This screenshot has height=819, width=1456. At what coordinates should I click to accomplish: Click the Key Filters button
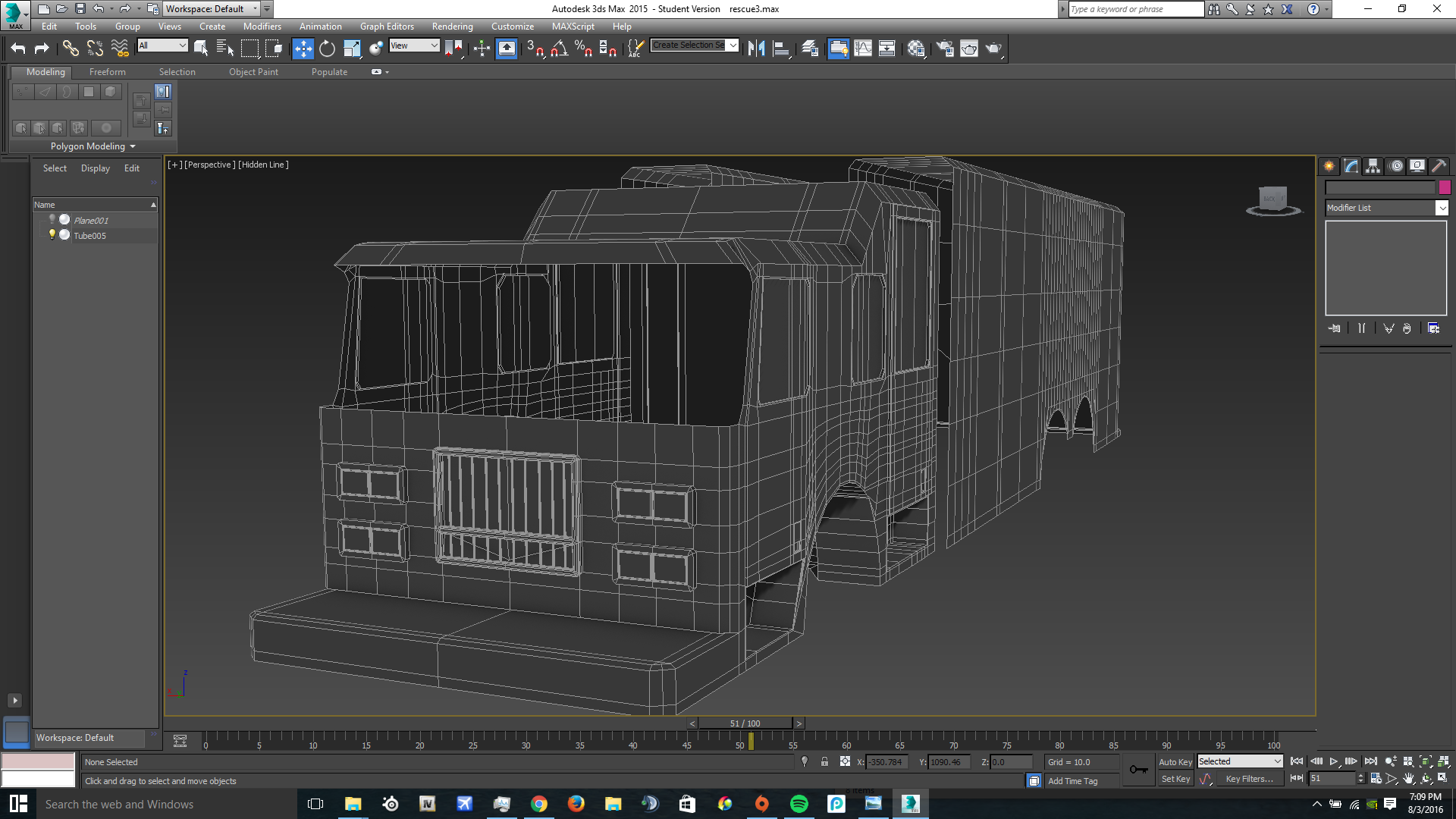coord(1248,779)
